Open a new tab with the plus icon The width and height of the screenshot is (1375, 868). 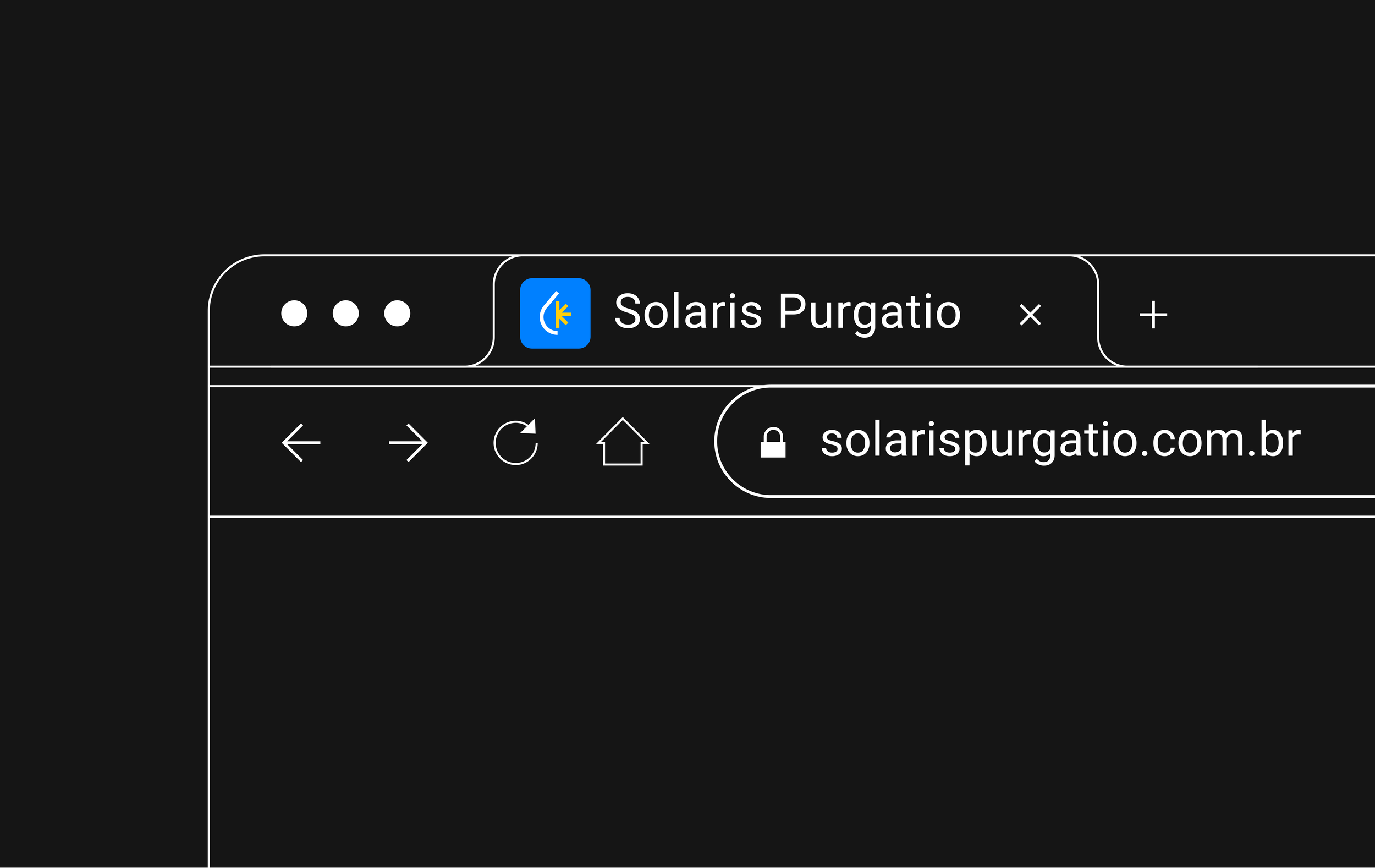pyautogui.click(x=1153, y=315)
